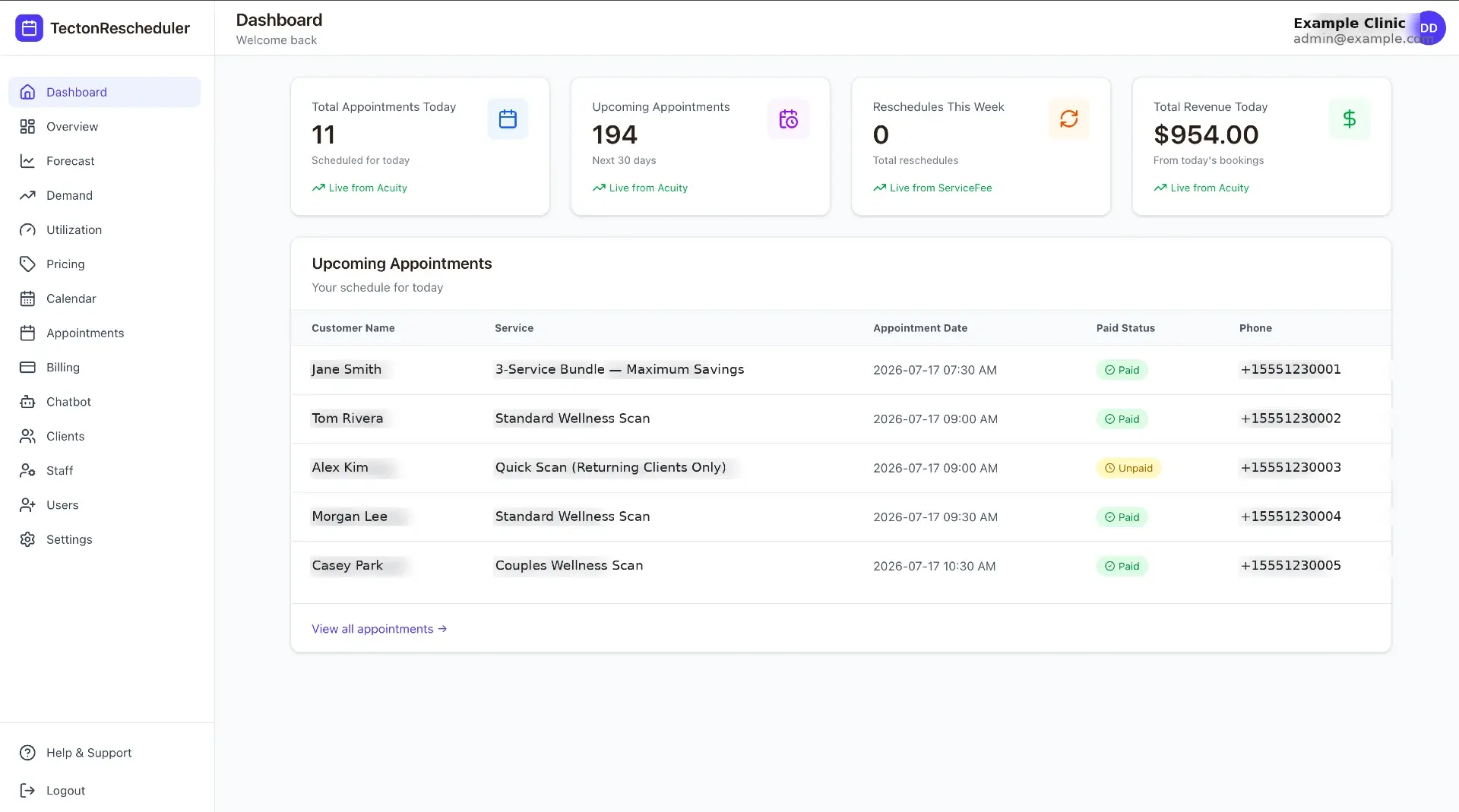Image resolution: width=1459 pixels, height=812 pixels.
Task: Click the Billing credit card icon
Action: (x=27, y=368)
